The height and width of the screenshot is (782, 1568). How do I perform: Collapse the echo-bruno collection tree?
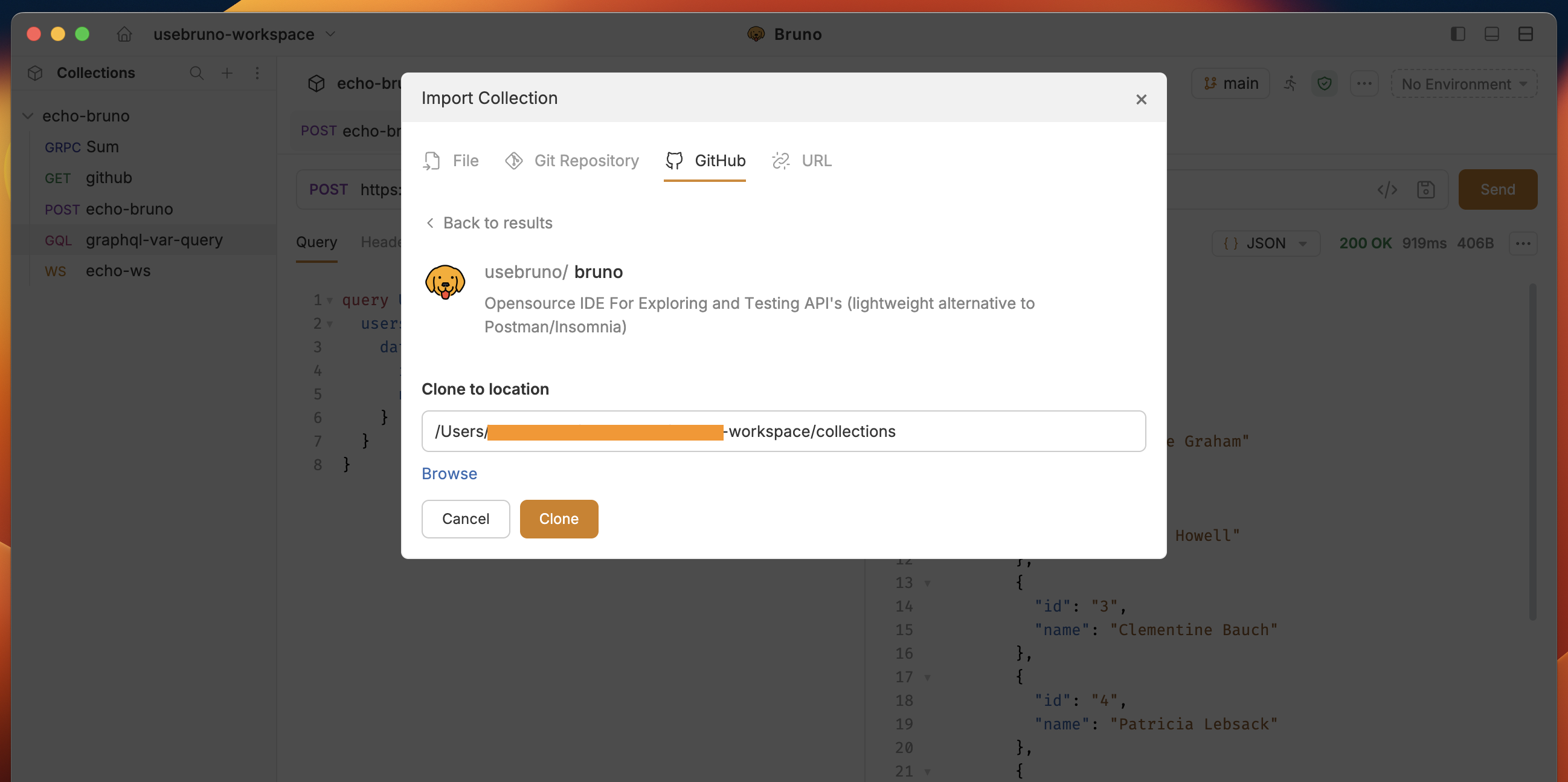coord(28,115)
